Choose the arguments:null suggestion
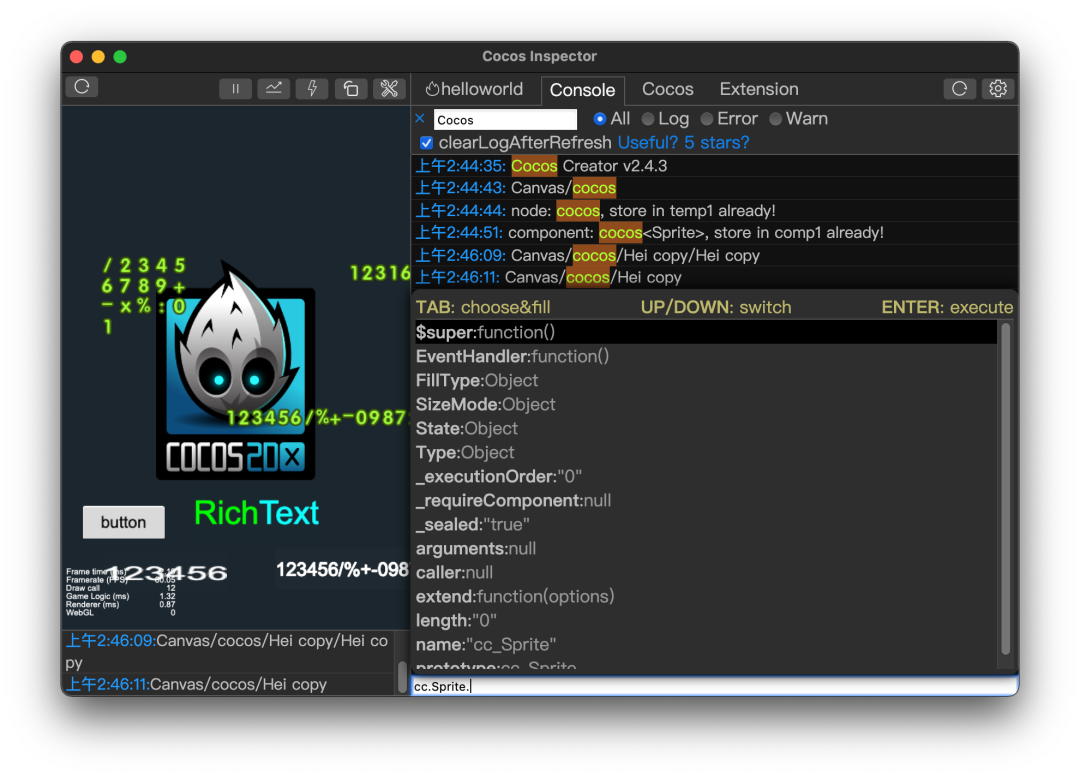Screen dimensions: 1080x777 tap(705, 548)
